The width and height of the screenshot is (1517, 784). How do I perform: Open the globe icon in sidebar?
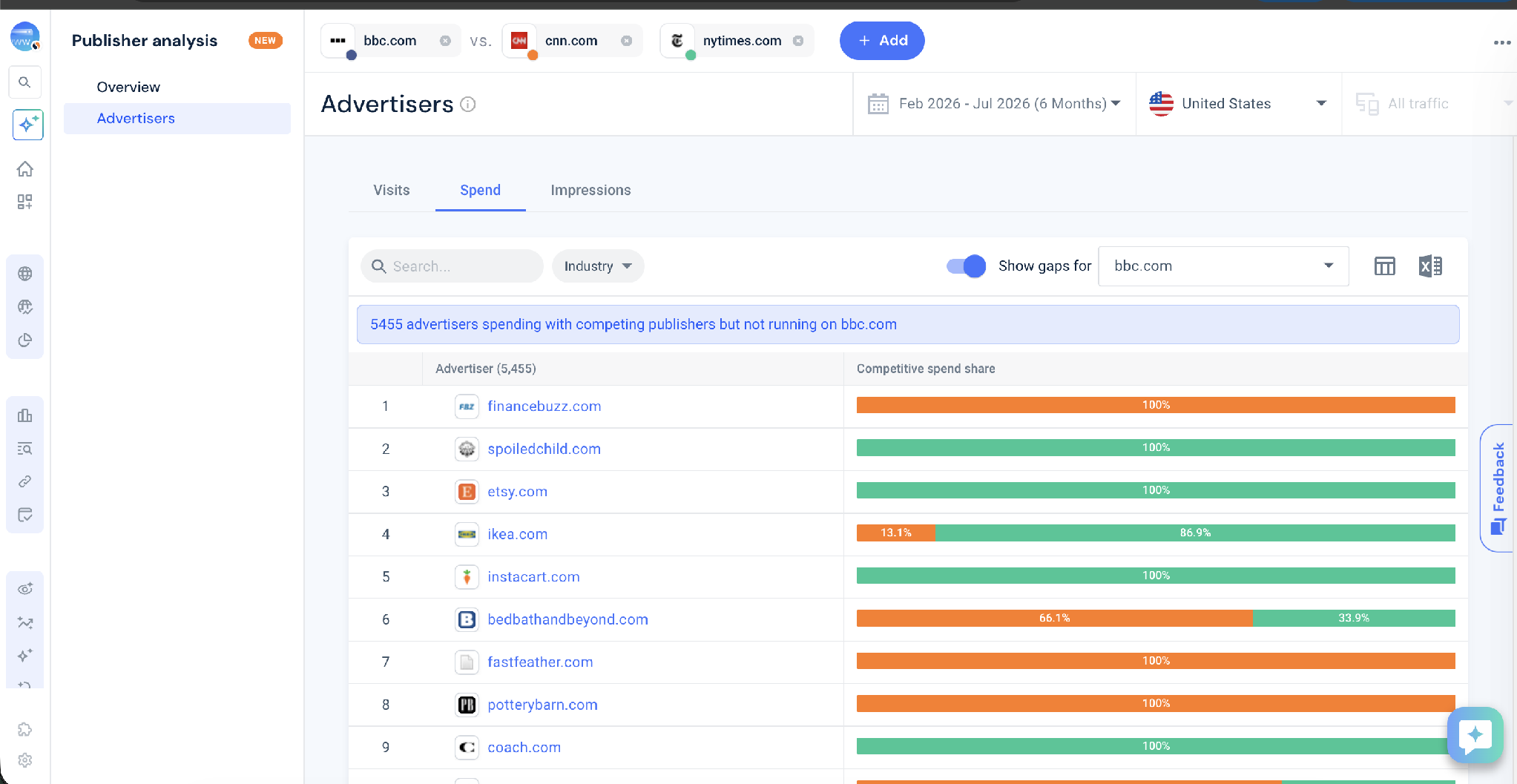tap(25, 274)
